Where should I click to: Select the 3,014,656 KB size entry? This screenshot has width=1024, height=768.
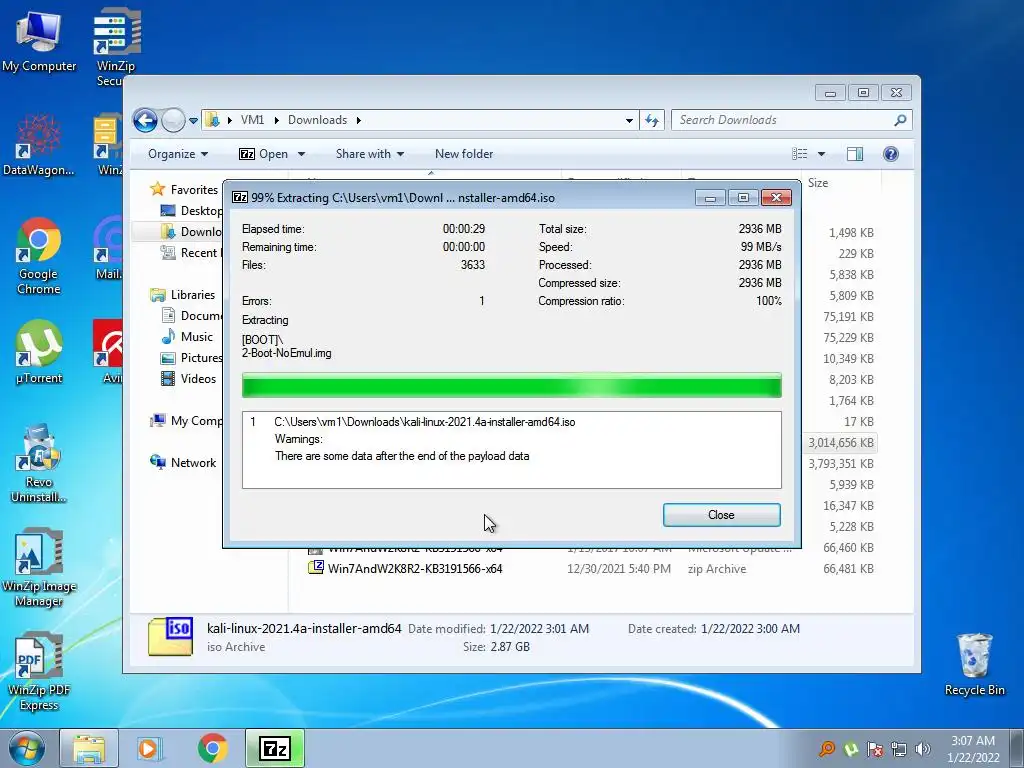(x=840, y=442)
